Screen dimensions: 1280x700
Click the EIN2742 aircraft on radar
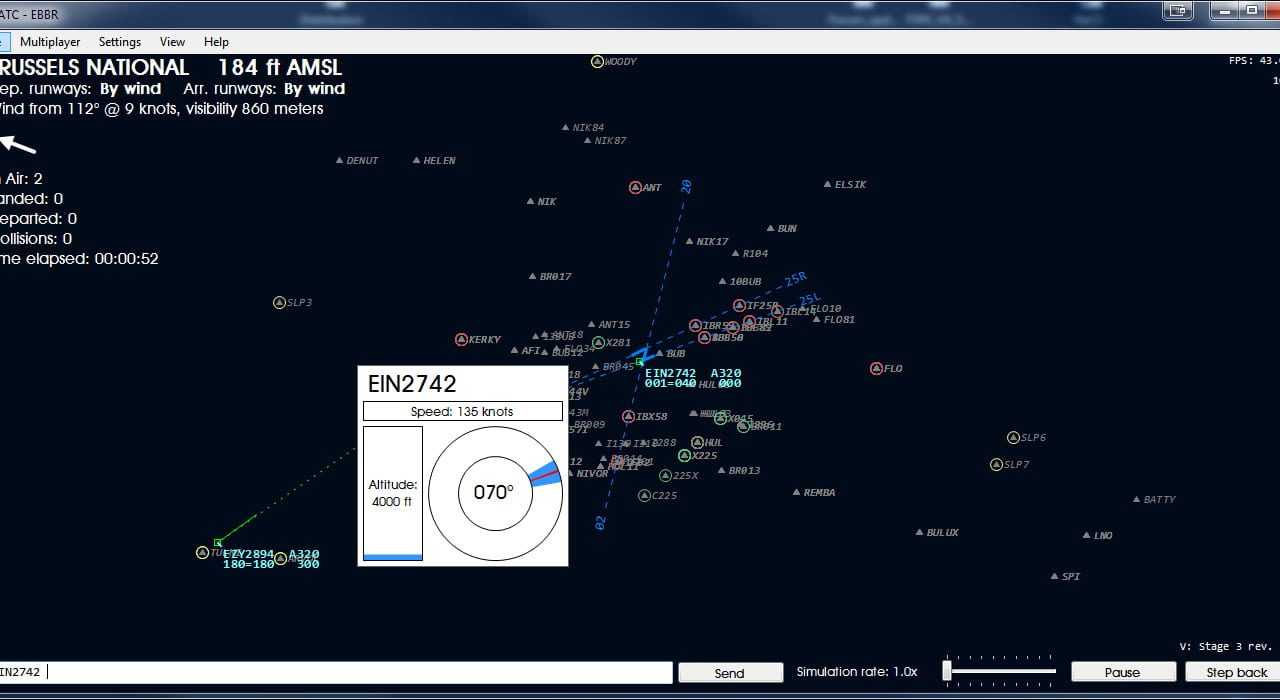click(x=640, y=361)
